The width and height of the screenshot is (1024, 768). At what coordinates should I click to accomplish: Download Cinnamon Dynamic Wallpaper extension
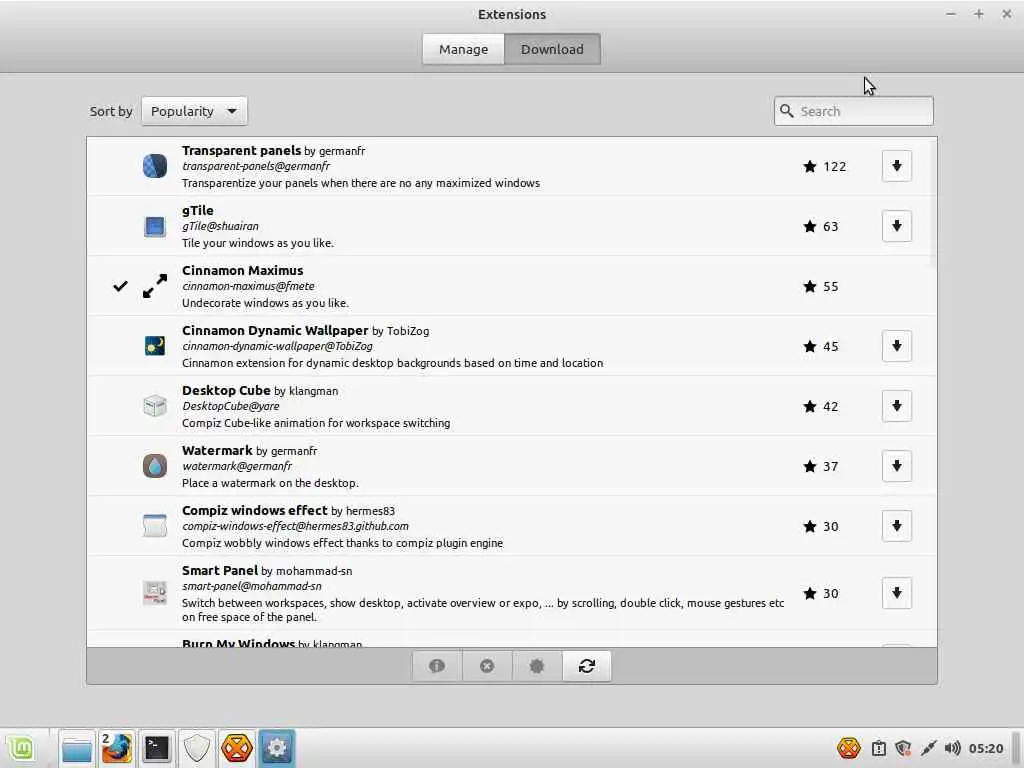tap(896, 346)
